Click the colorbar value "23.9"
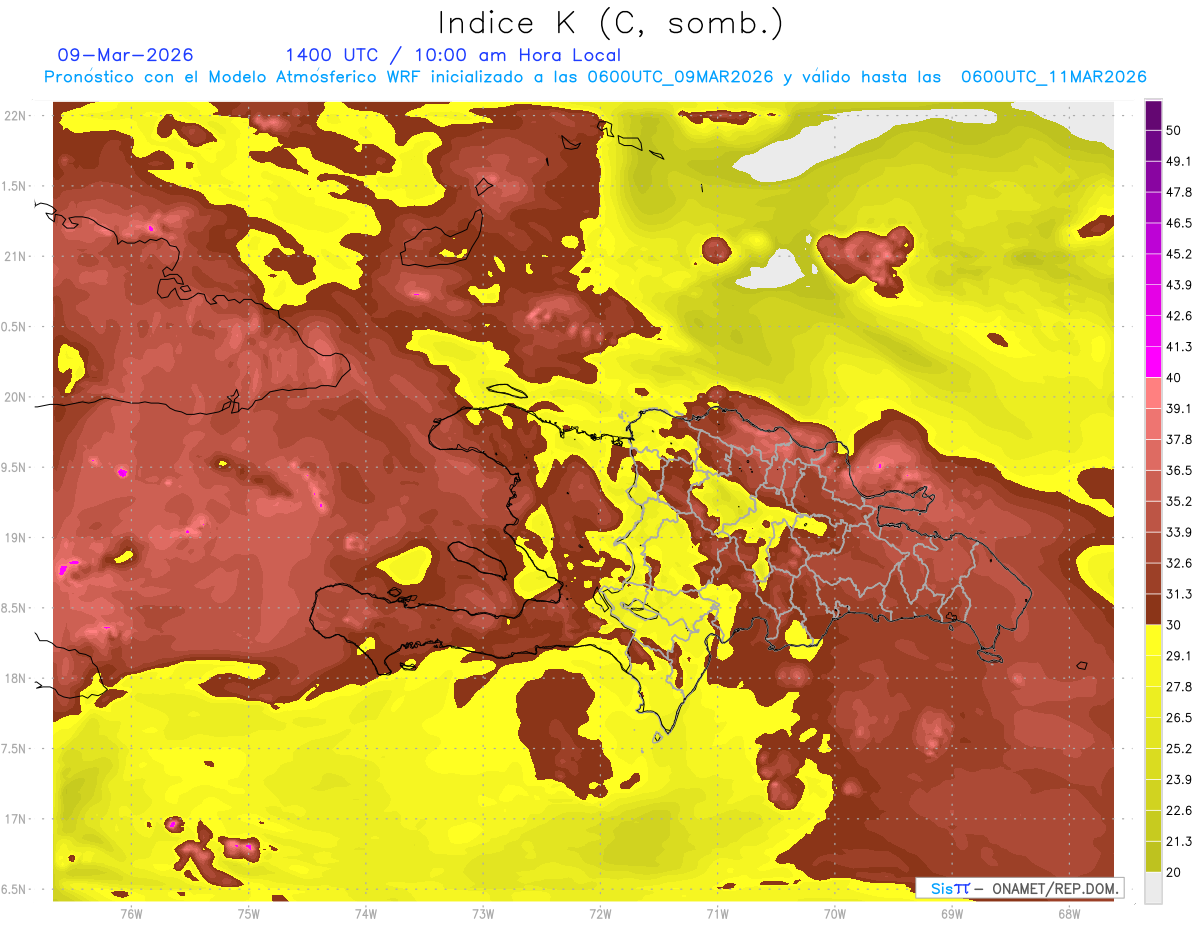The image size is (1200, 927). [x=1179, y=779]
